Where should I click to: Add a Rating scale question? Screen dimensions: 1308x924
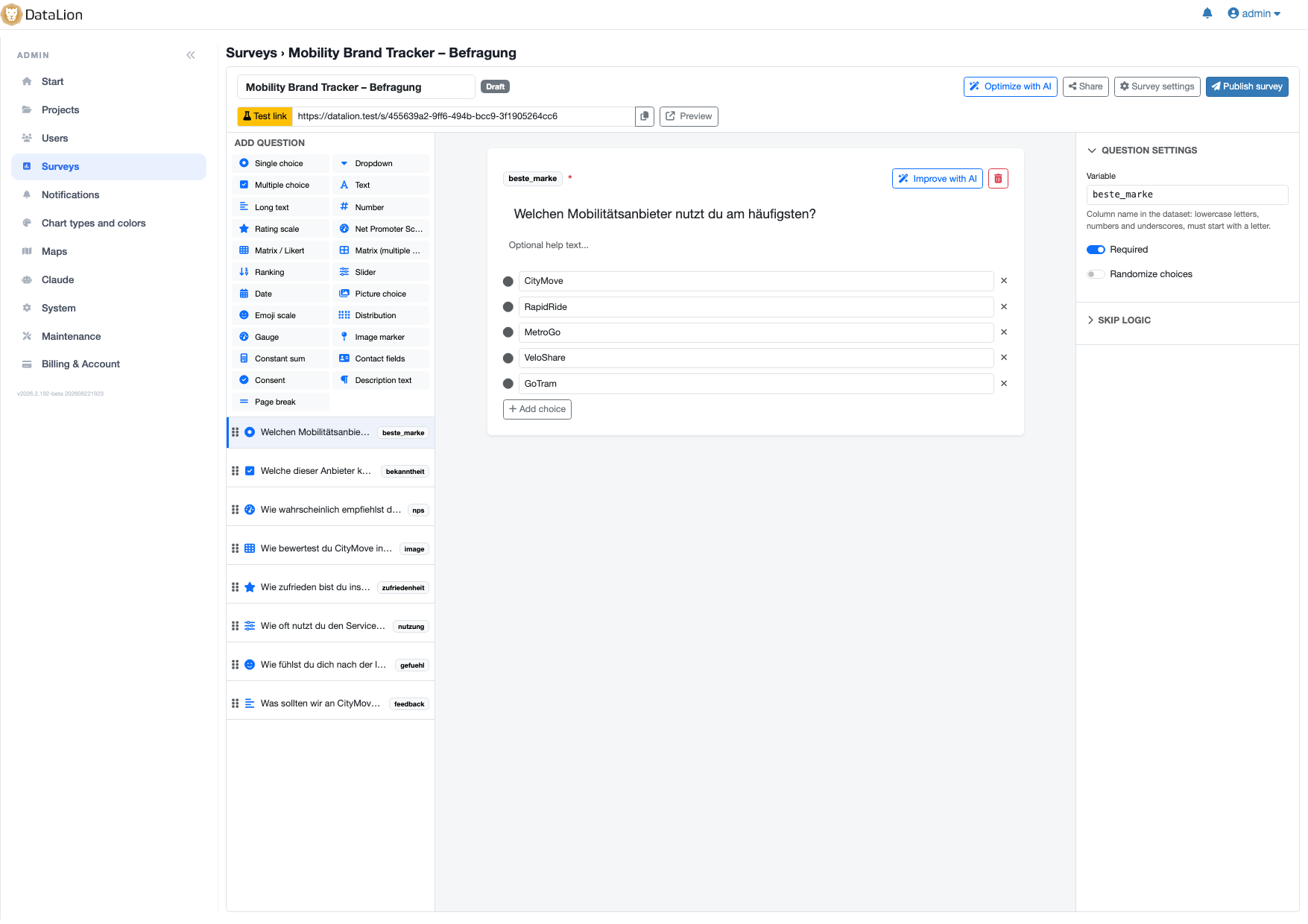tap(281, 229)
